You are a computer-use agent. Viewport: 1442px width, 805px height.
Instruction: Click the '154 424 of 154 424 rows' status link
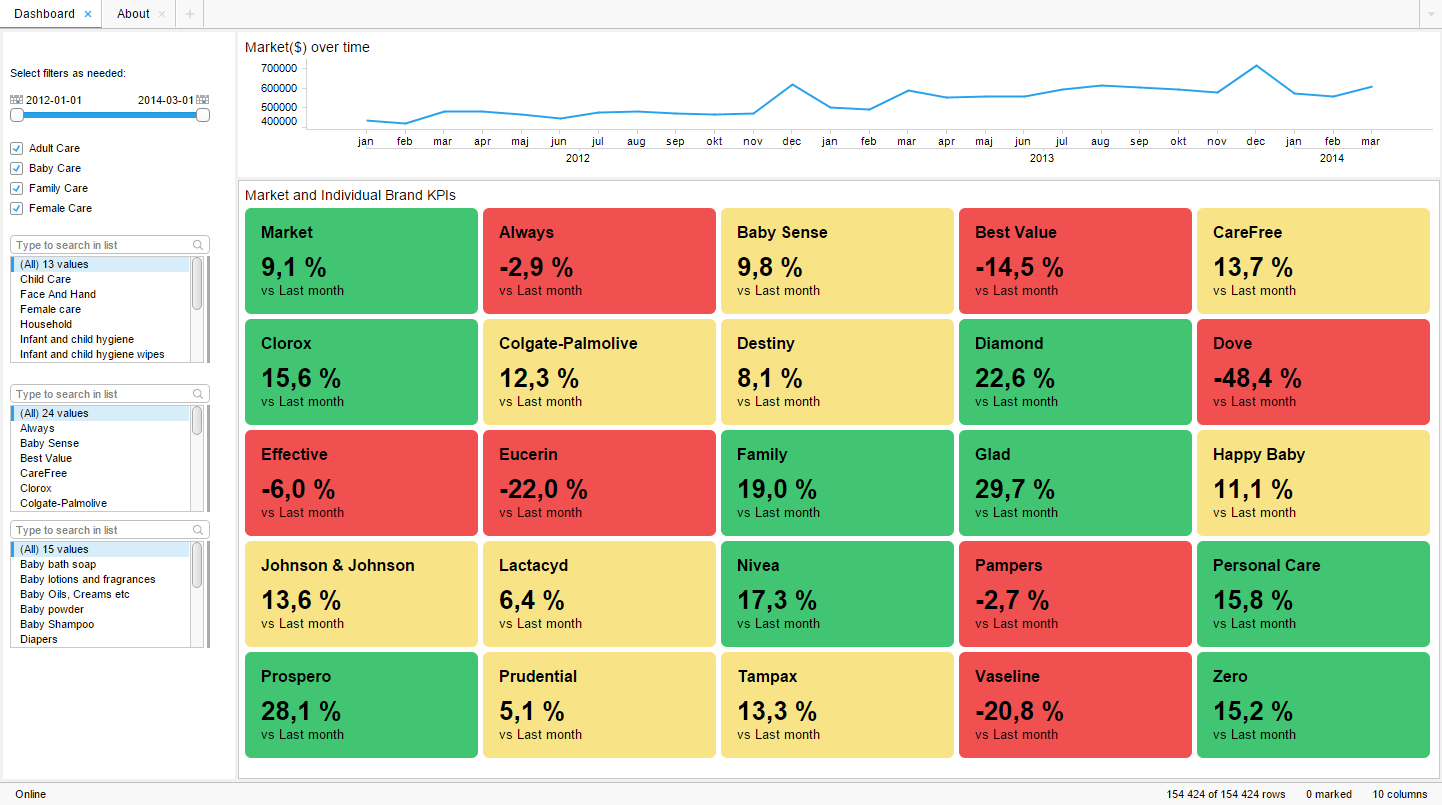point(1225,794)
